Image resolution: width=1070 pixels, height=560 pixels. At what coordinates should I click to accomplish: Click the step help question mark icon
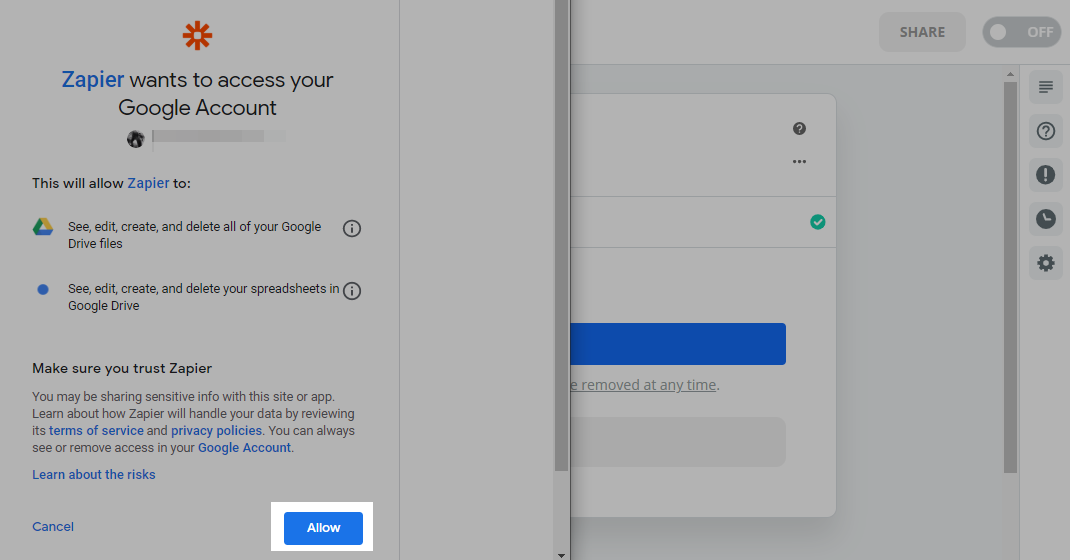click(799, 128)
